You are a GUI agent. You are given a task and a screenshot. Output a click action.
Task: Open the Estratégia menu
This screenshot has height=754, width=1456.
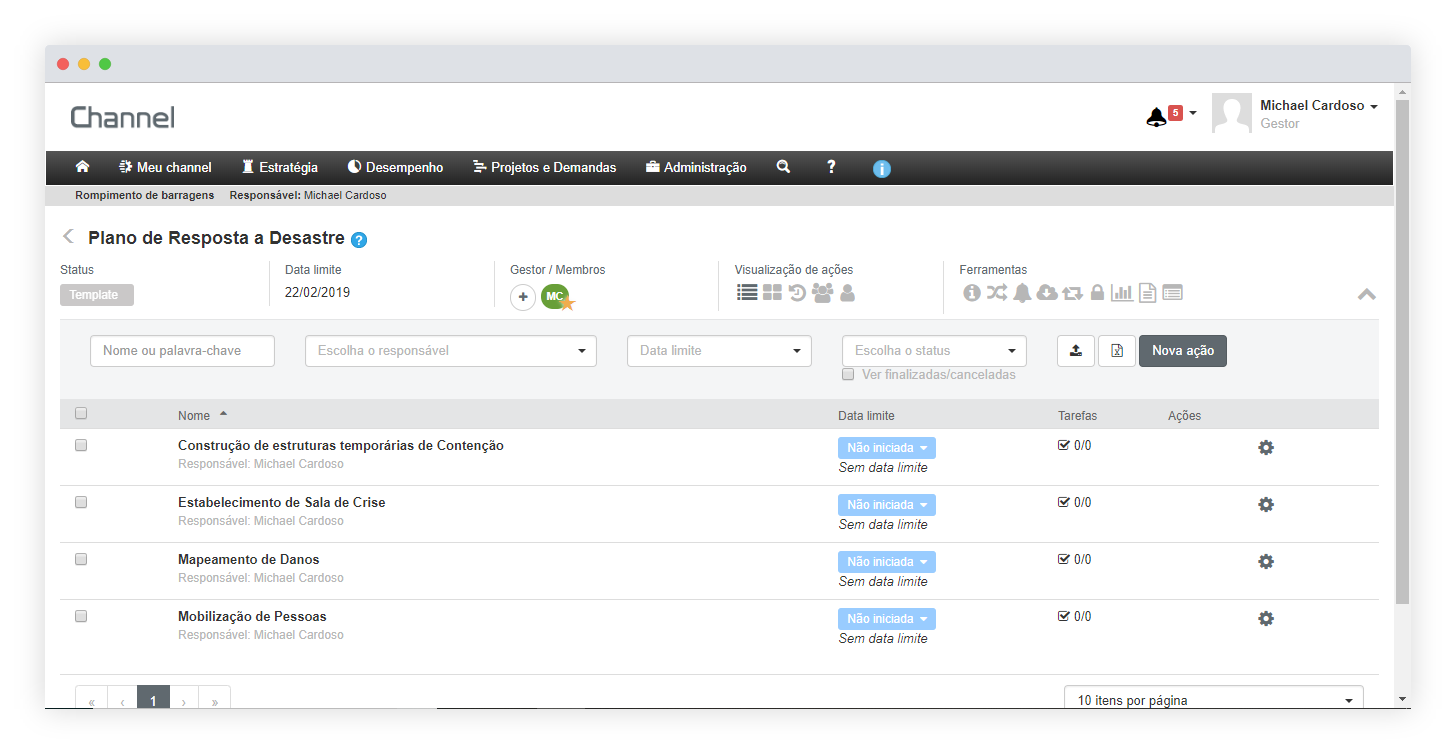(279, 167)
